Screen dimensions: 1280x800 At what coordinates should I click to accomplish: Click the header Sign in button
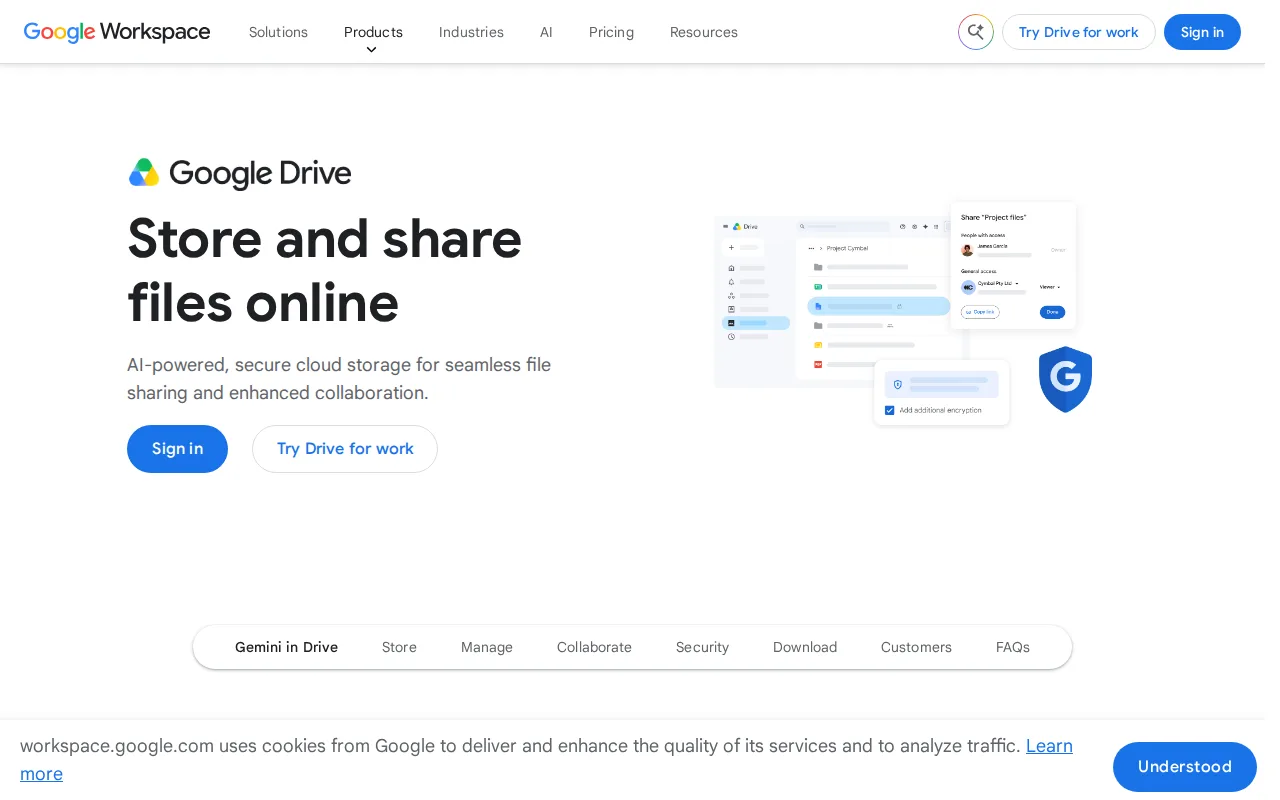[x=1202, y=32]
